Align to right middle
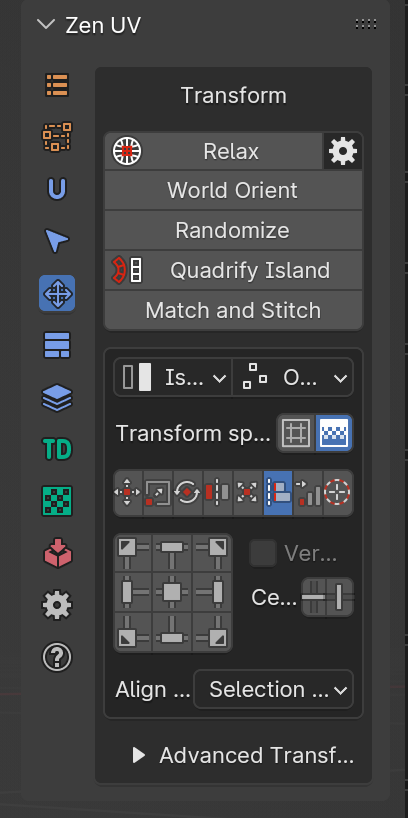The width and height of the screenshot is (408, 818). tap(212, 592)
